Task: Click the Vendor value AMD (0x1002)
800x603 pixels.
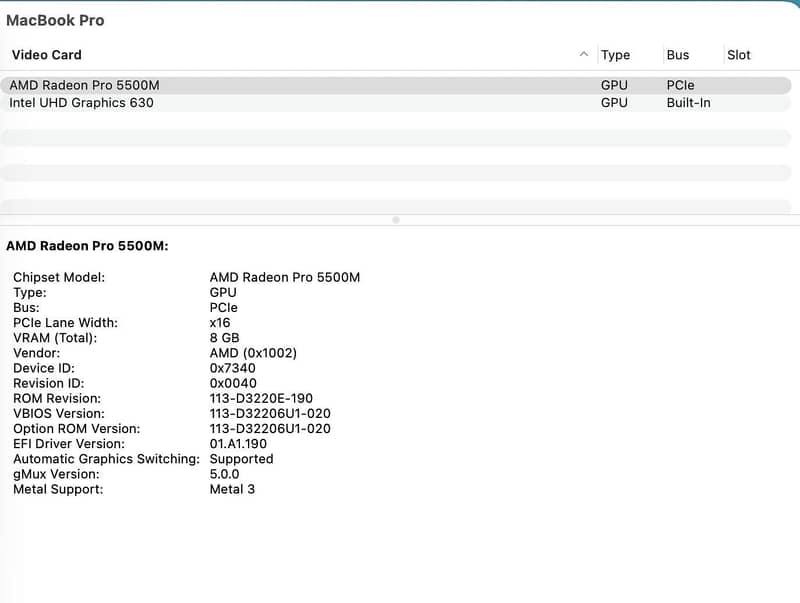Action: click(253, 353)
